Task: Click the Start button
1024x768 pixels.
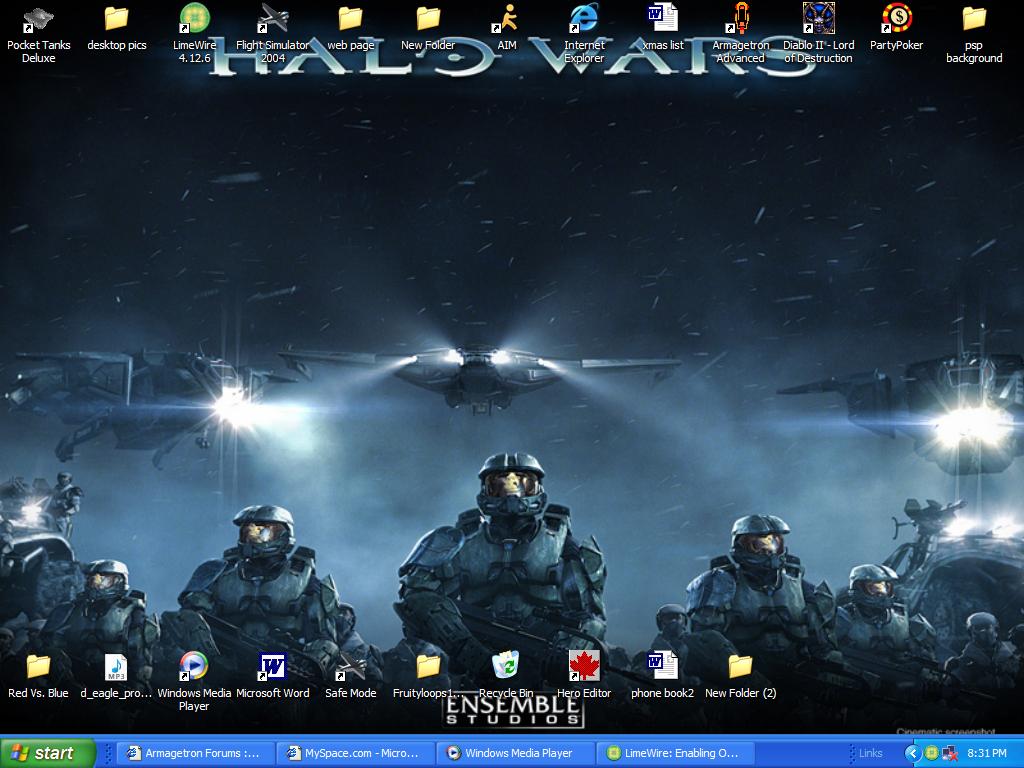Action: coord(48,753)
